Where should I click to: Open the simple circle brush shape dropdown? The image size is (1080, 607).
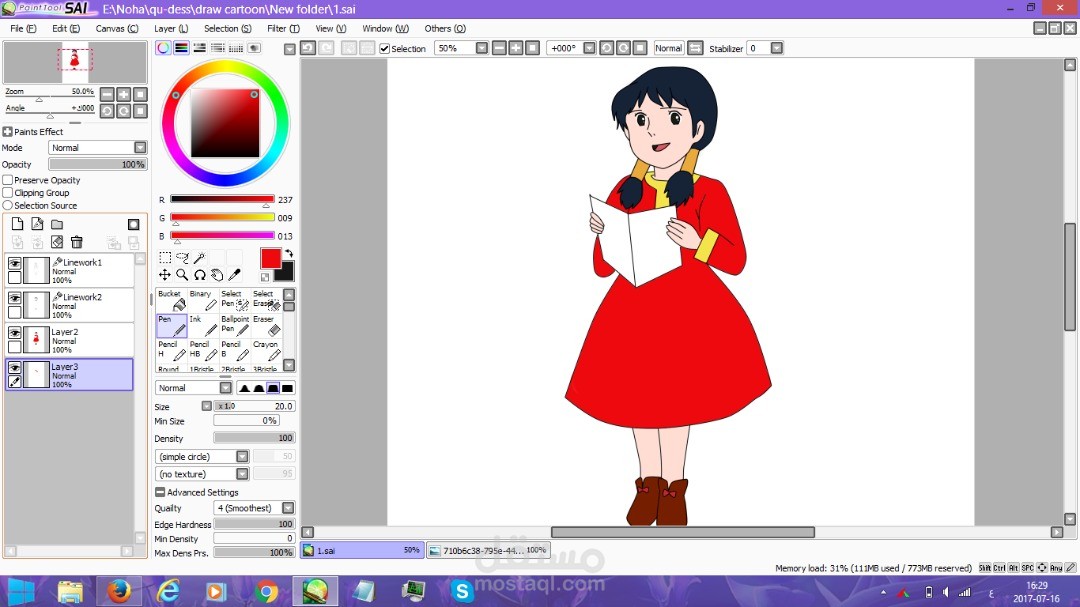click(242, 456)
